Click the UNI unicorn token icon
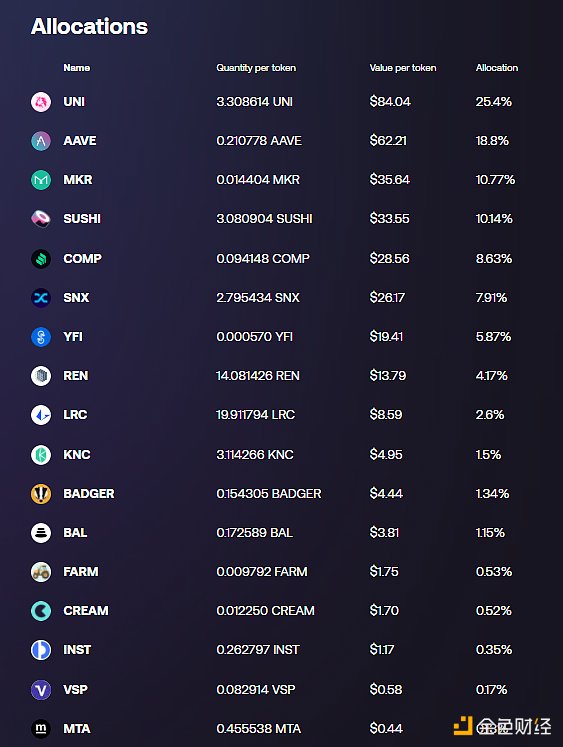 (41, 102)
